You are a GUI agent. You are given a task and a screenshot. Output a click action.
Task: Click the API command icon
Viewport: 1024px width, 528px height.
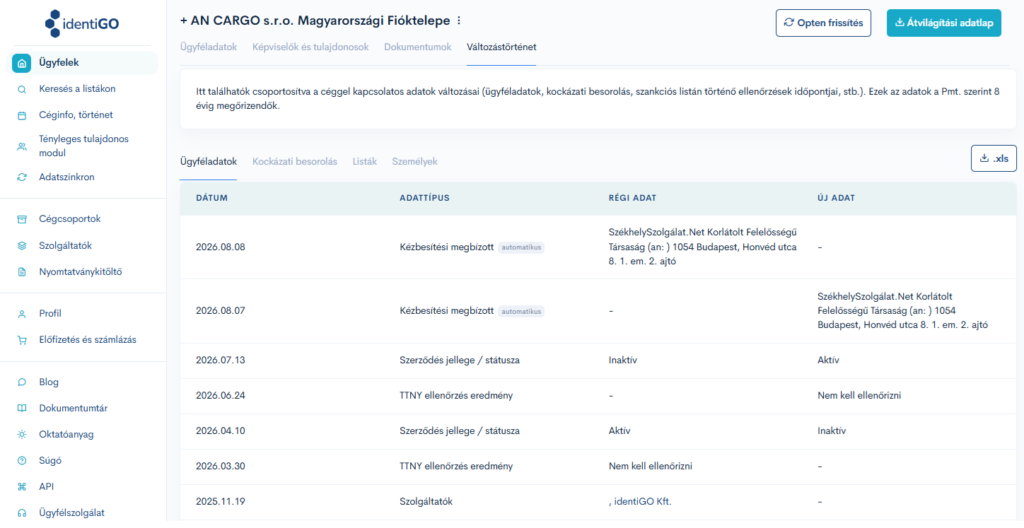pyautogui.click(x=22, y=487)
